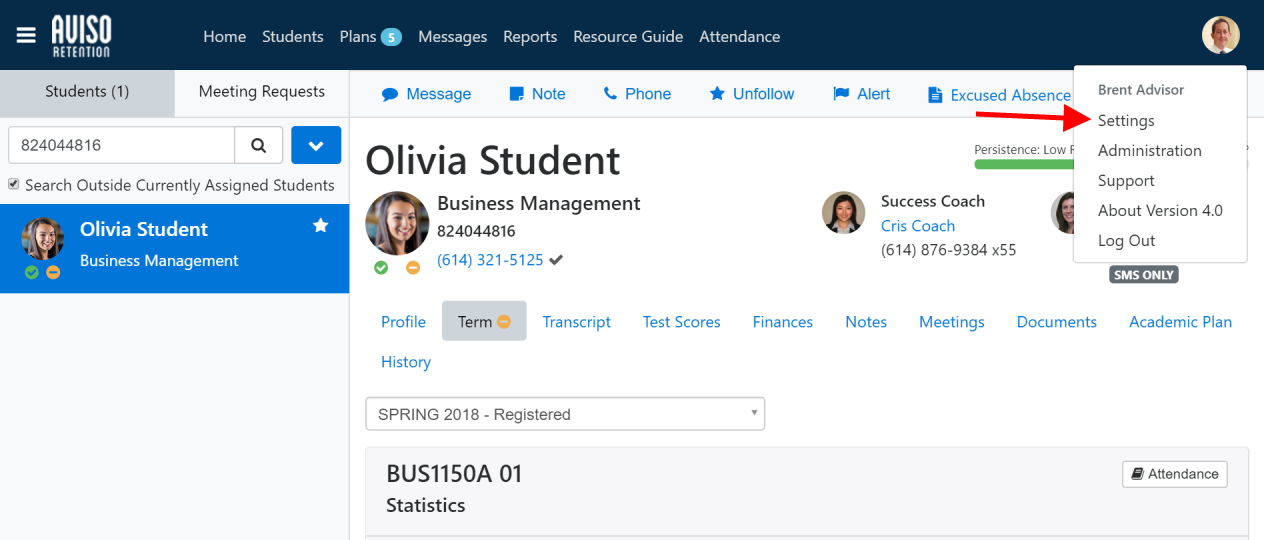Click the star on Olivia Student row
This screenshot has width=1264, height=540.
tap(321, 226)
